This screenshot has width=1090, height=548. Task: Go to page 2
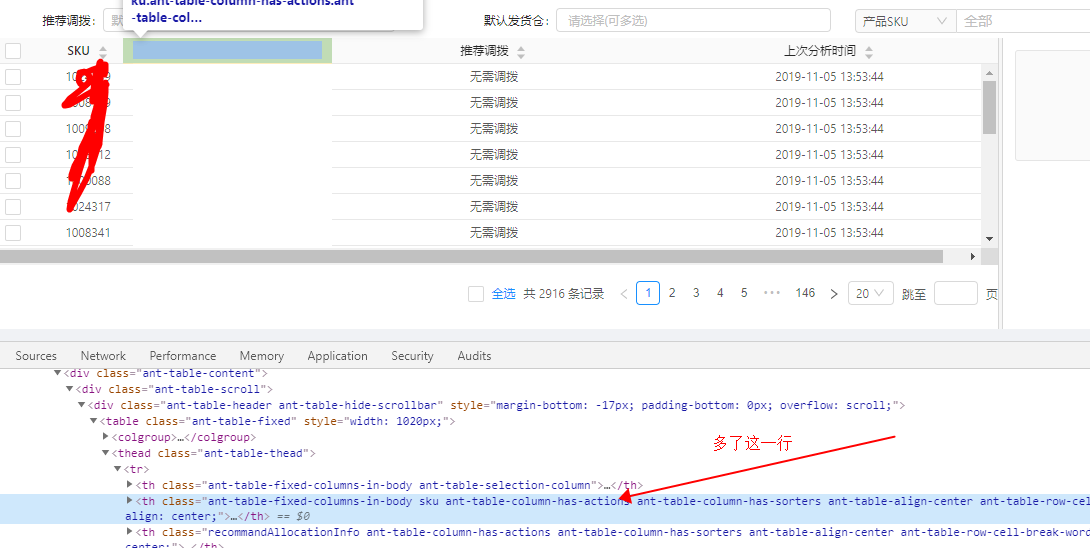672,293
